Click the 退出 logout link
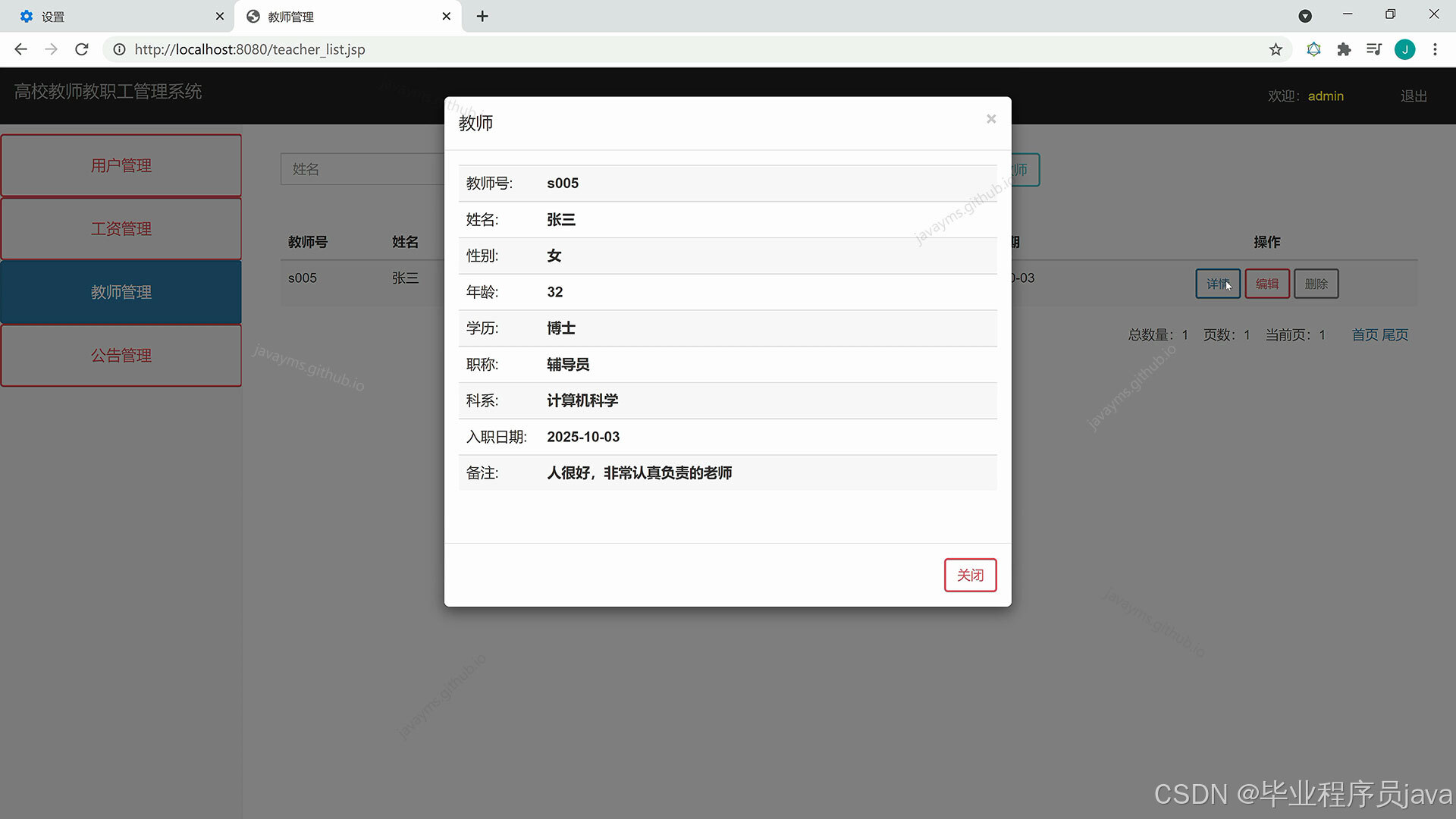This screenshot has height=819, width=1456. (1414, 96)
